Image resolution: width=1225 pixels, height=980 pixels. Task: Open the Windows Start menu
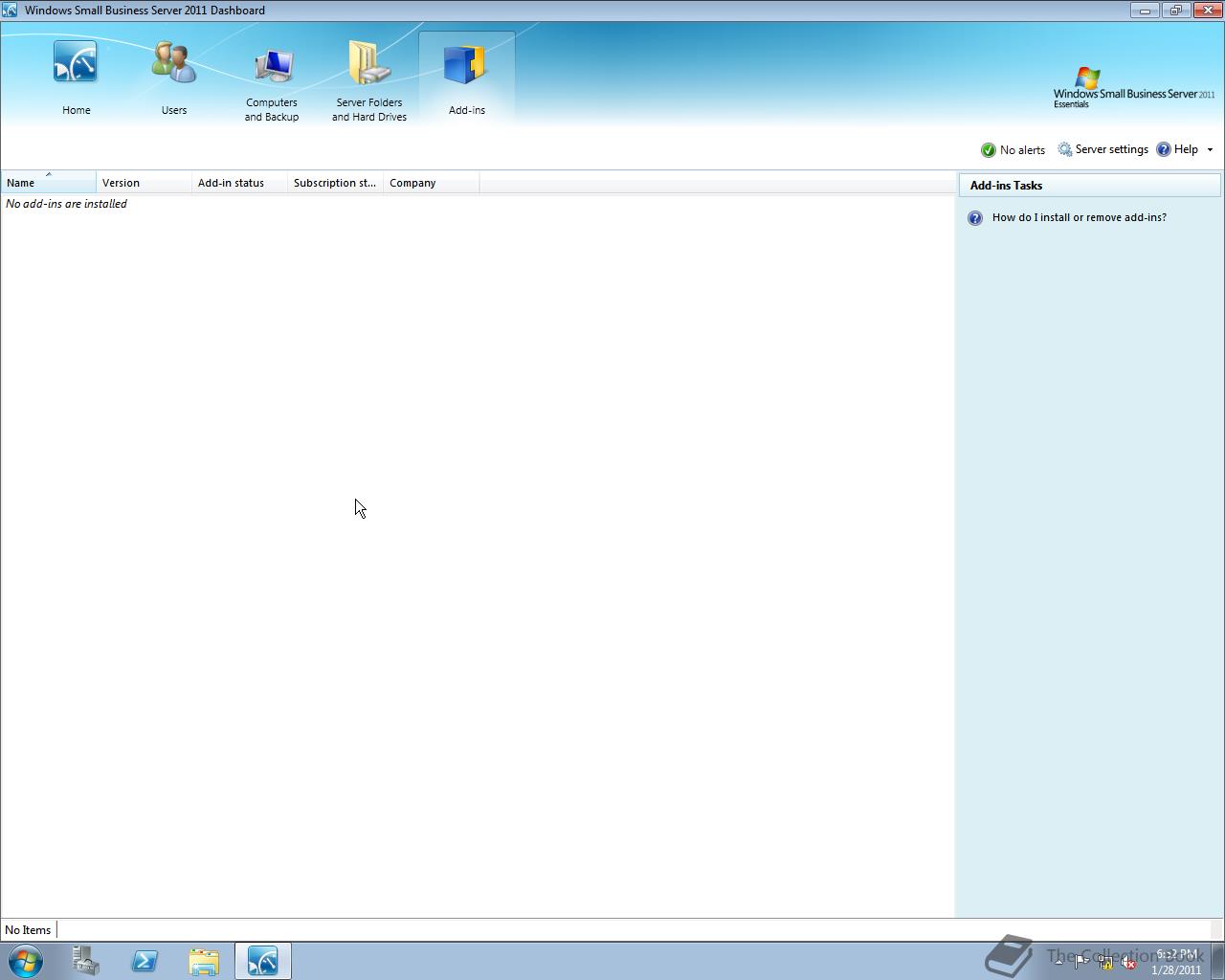(x=26, y=961)
